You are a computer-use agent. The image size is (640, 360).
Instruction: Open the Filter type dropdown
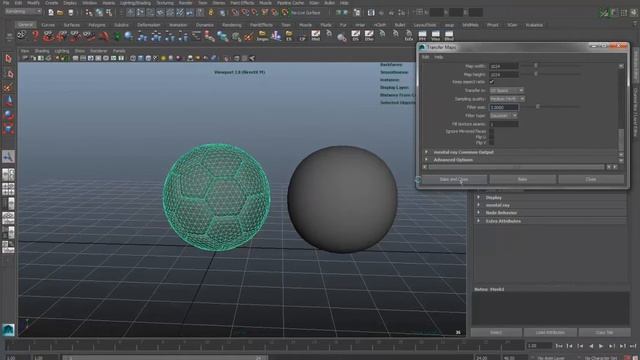coord(504,116)
